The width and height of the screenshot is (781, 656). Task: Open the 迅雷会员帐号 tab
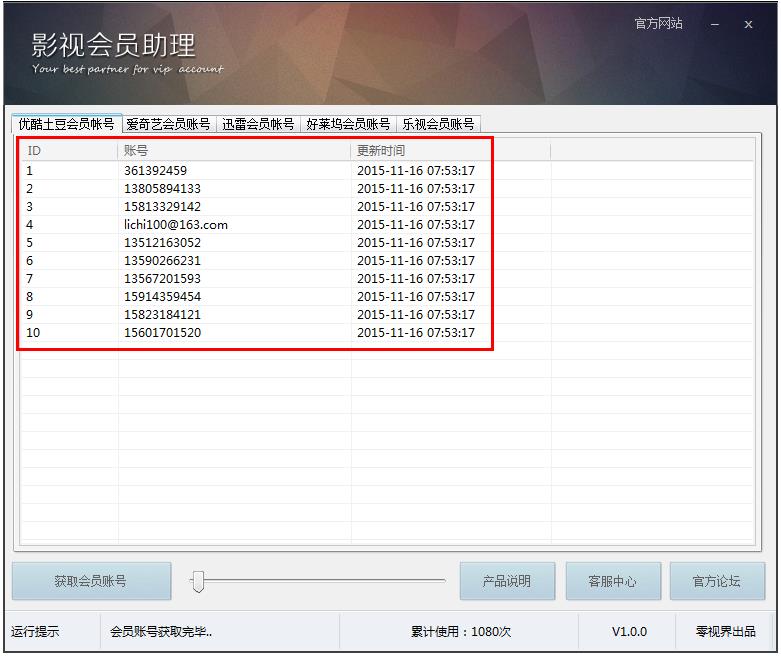258,124
